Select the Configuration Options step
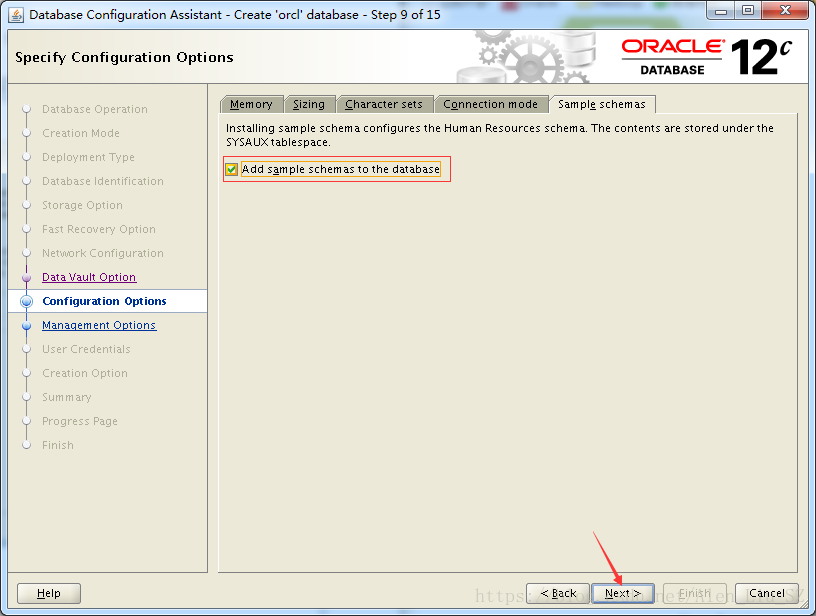The height and width of the screenshot is (616, 816). 104,301
